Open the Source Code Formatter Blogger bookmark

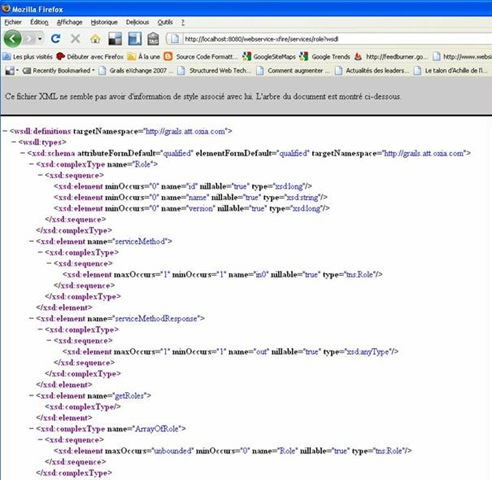202,57
